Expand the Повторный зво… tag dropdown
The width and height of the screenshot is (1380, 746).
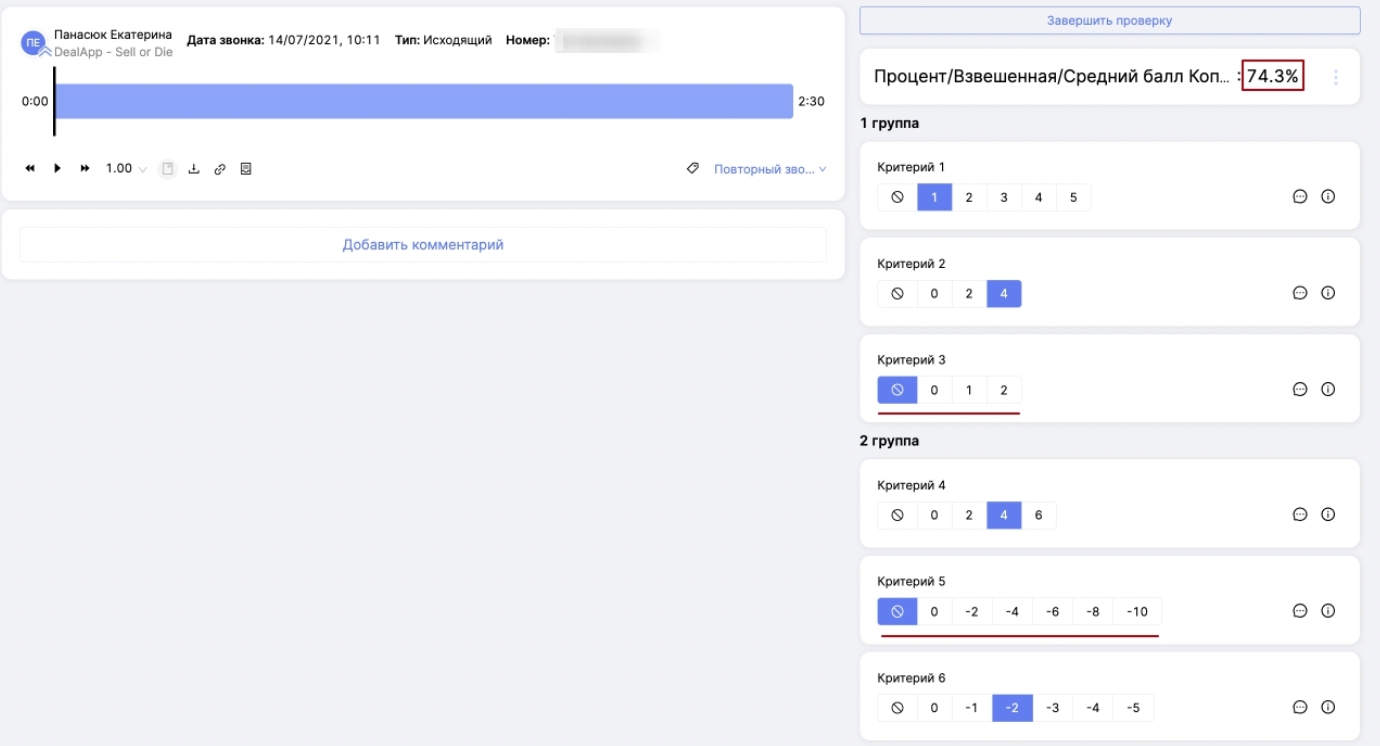click(x=770, y=170)
